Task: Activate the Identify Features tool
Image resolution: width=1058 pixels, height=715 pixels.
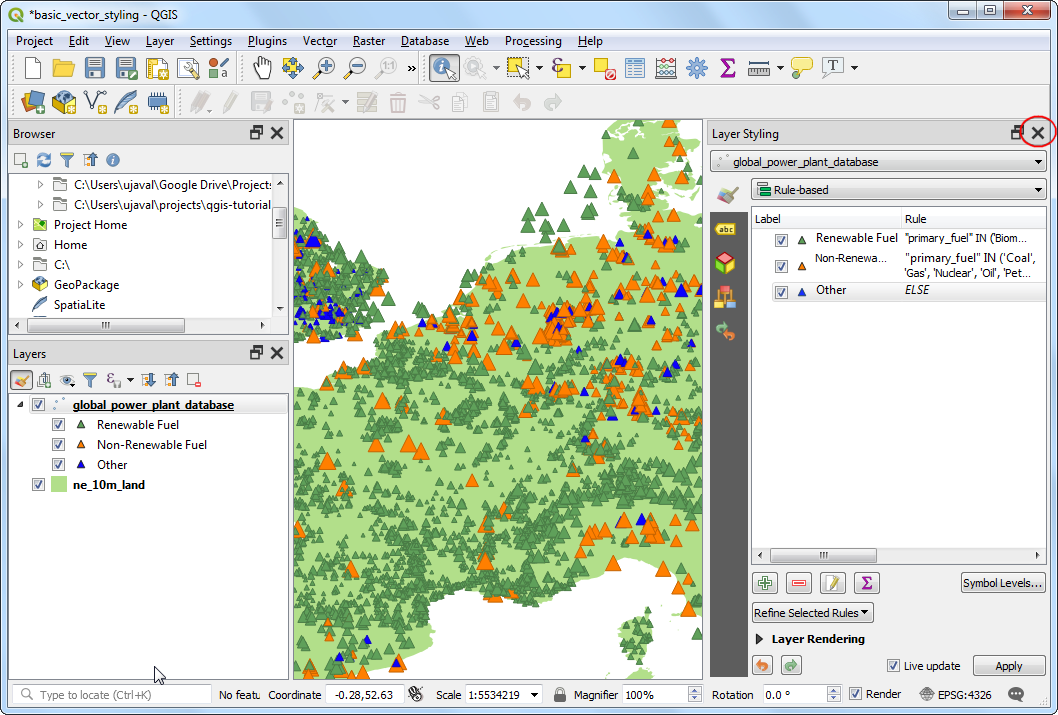Action: [x=443, y=68]
